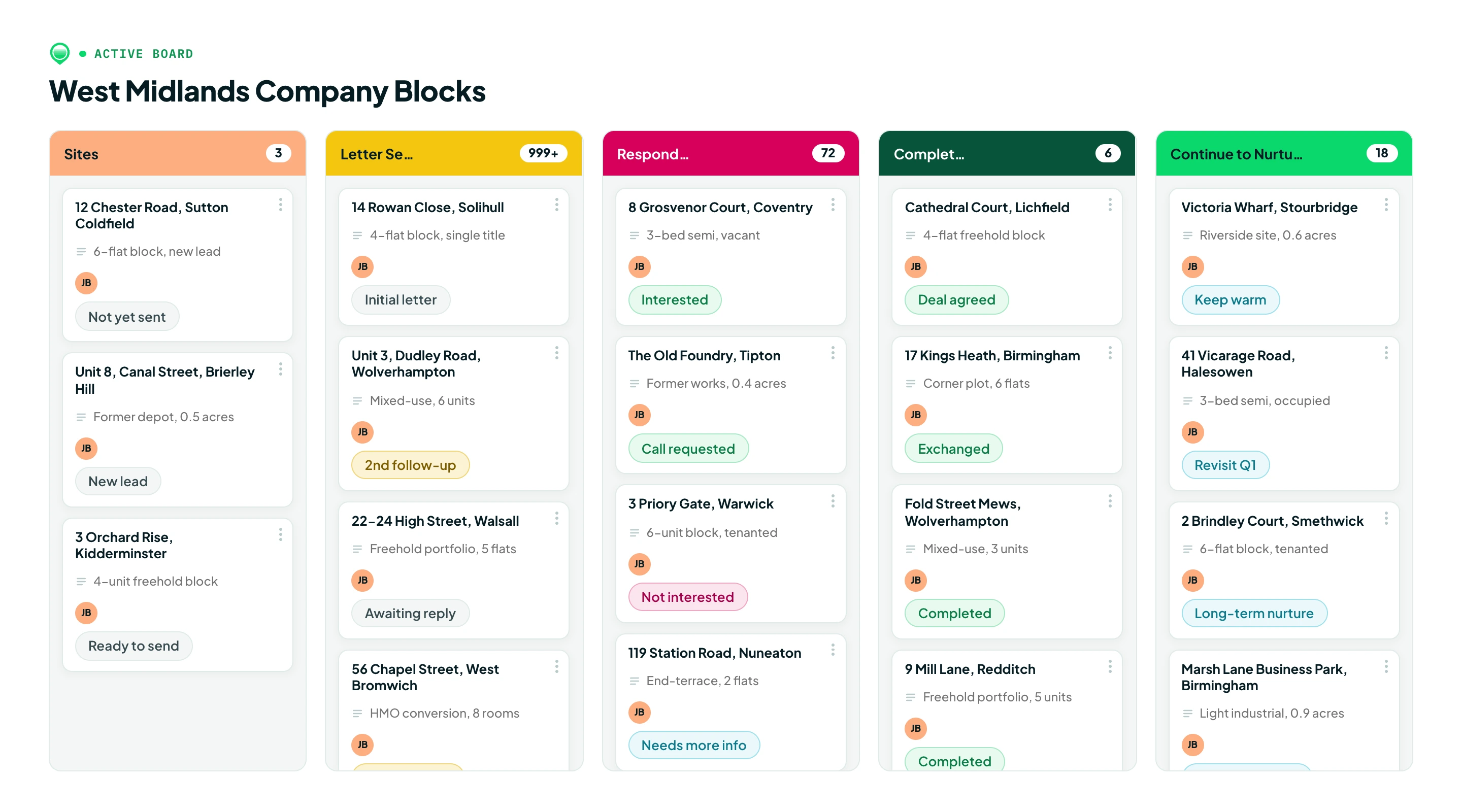Open menu on Fold Street Mews card
This screenshot has width=1462, height=812.
tap(1110, 501)
